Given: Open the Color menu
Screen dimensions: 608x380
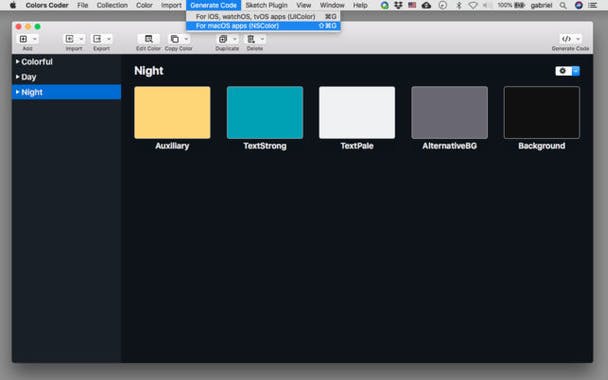Looking at the screenshot, I should pyautogui.click(x=144, y=5).
